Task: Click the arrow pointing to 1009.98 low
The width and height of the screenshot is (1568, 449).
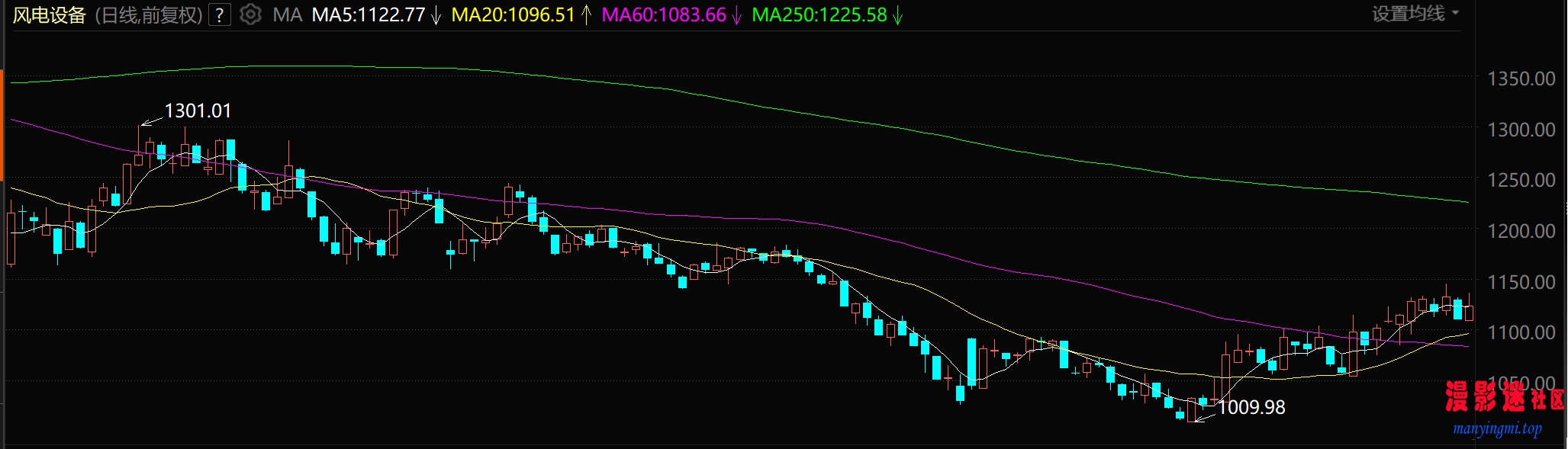Action: click(1206, 415)
